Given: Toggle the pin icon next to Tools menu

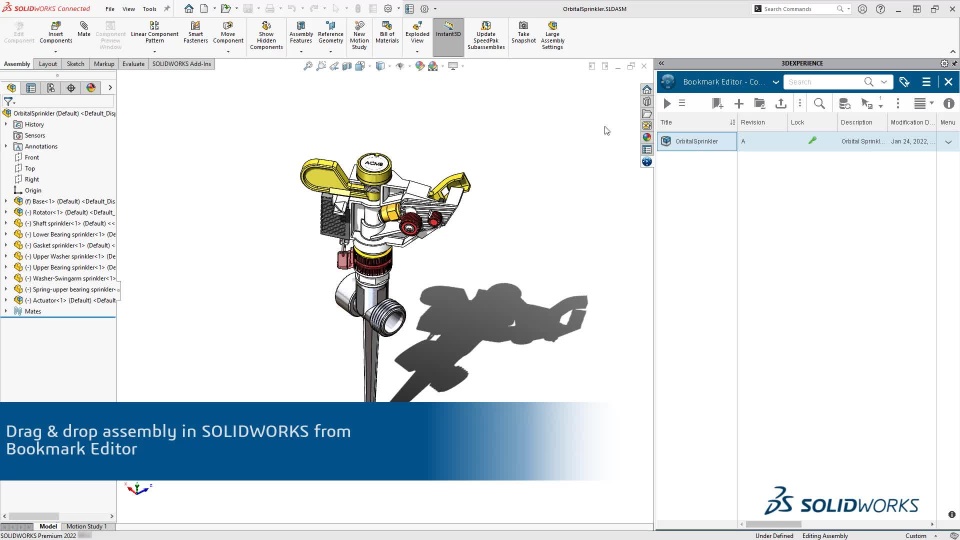Looking at the screenshot, I should click(167, 9).
